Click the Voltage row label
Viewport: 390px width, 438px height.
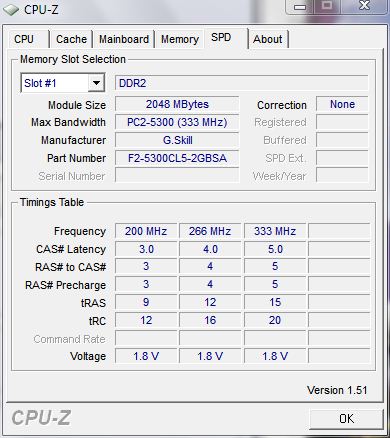(x=88, y=356)
